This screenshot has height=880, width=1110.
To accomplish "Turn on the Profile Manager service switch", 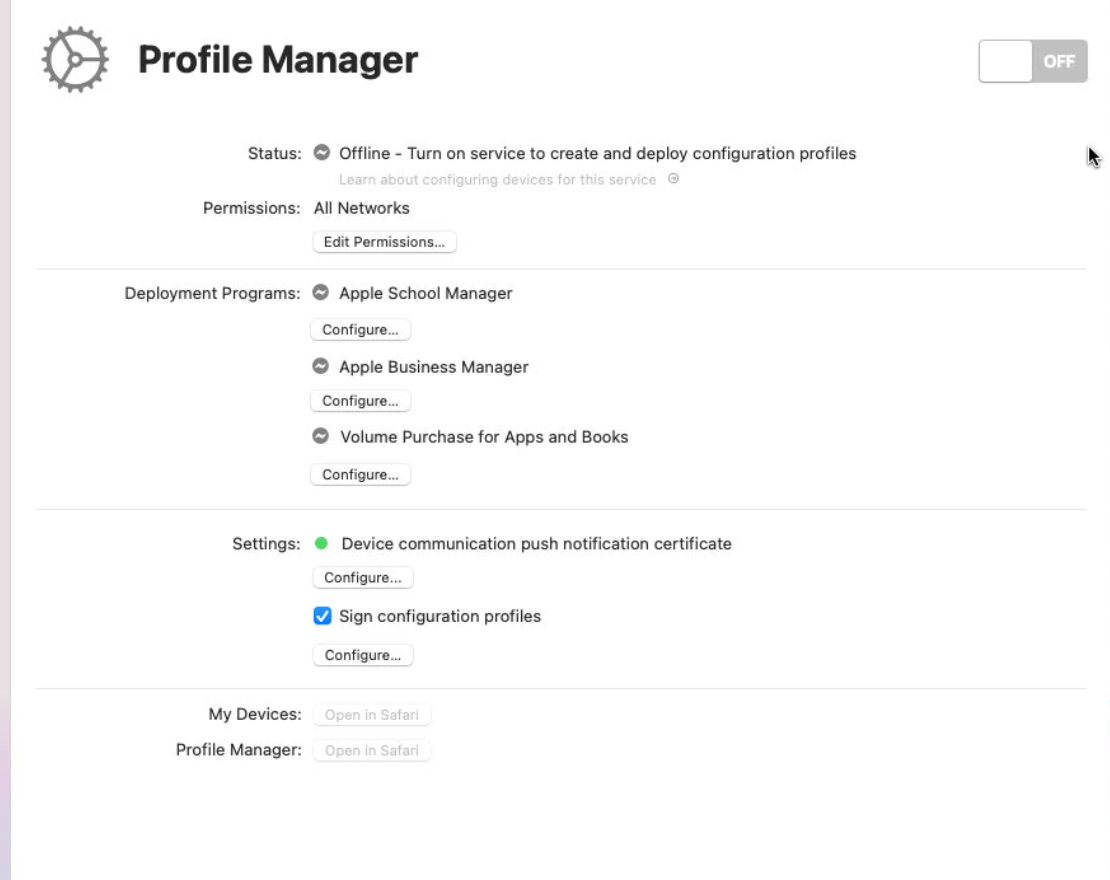I will coord(1032,61).
